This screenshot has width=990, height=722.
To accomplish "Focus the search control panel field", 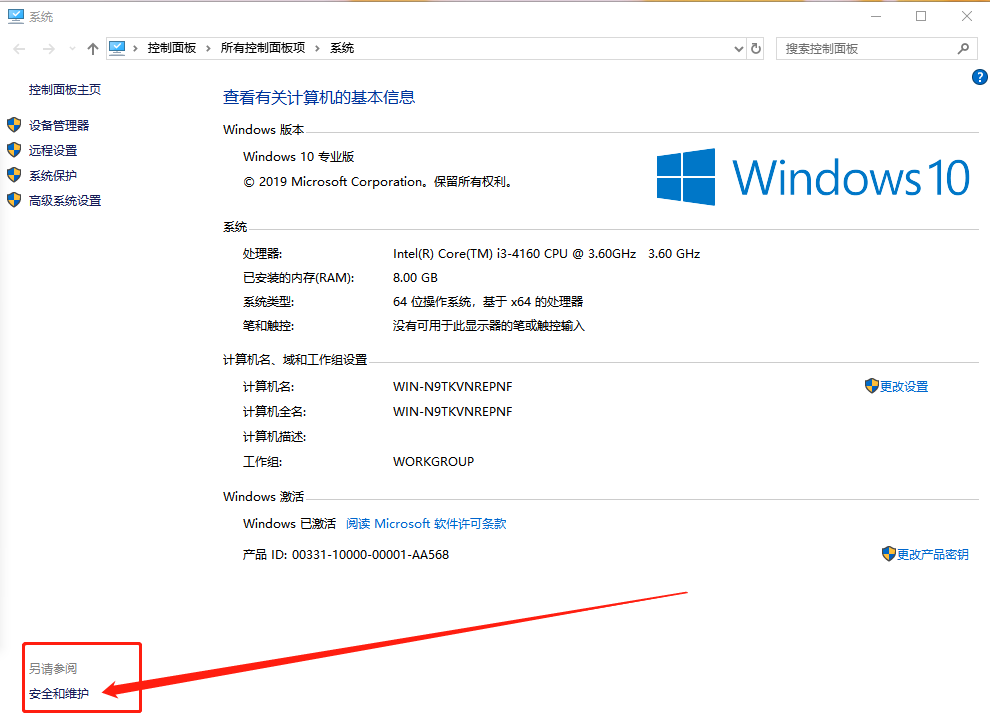I will coord(876,49).
